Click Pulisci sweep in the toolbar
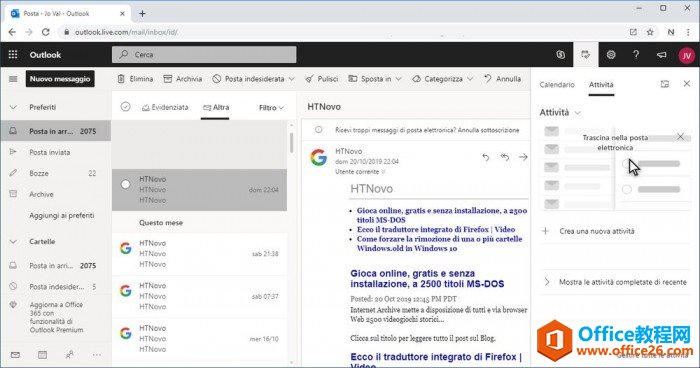The width and height of the screenshot is (700, 368). (x=321, y=79)
